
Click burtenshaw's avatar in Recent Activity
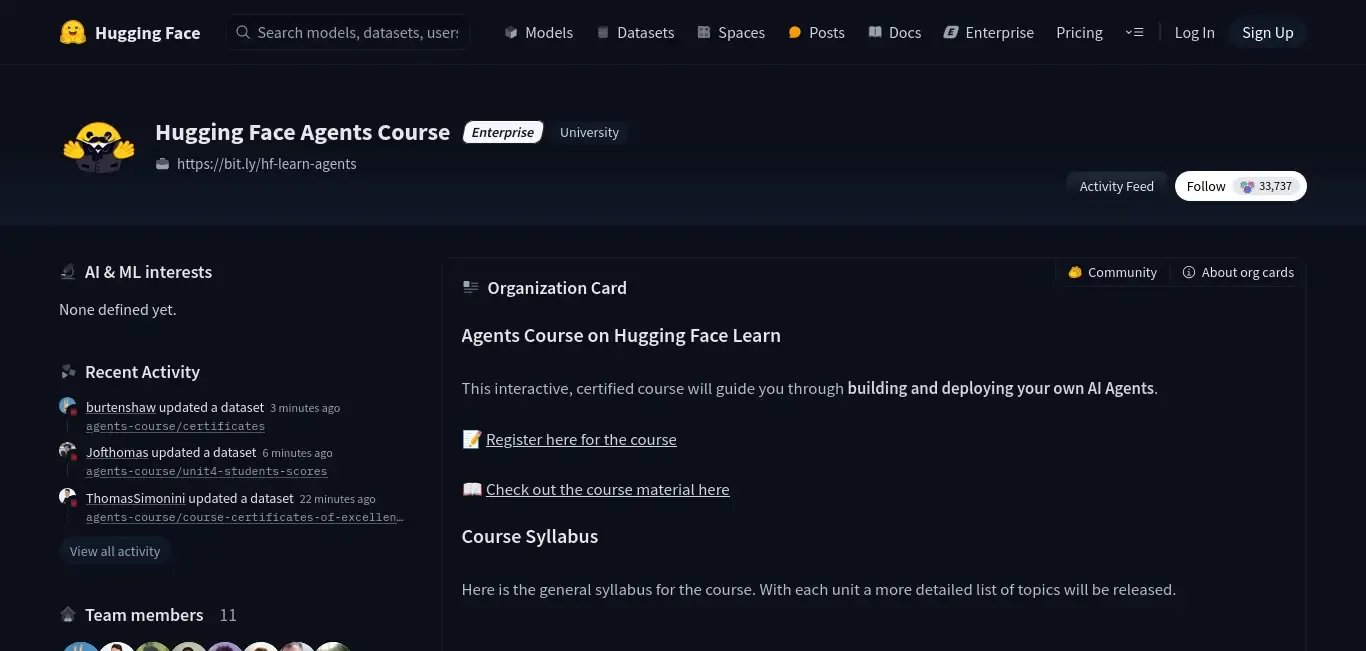[68, 406]
